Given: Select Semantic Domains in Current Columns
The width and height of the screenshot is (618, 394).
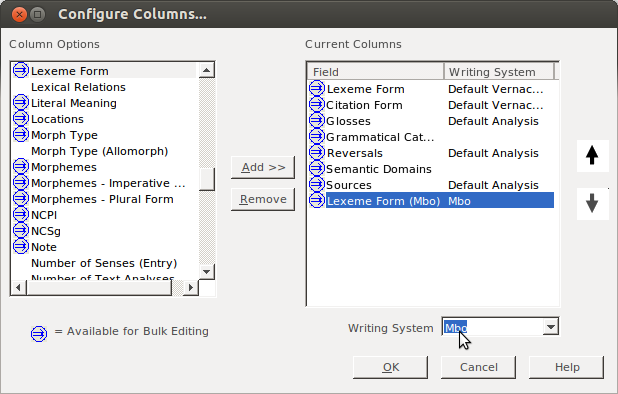Looking at the screenshot, I should [x=378, y=169].
